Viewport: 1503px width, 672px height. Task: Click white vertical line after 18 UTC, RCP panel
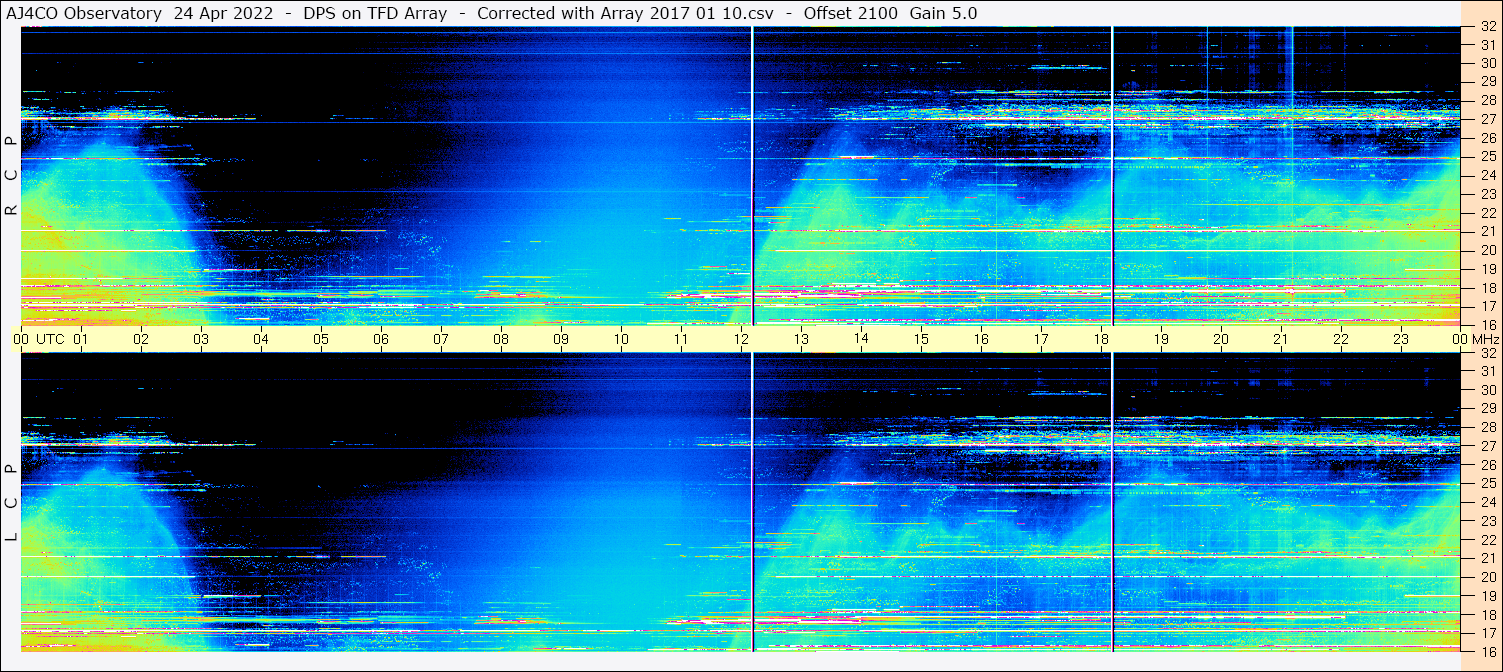click(1112, 175)
